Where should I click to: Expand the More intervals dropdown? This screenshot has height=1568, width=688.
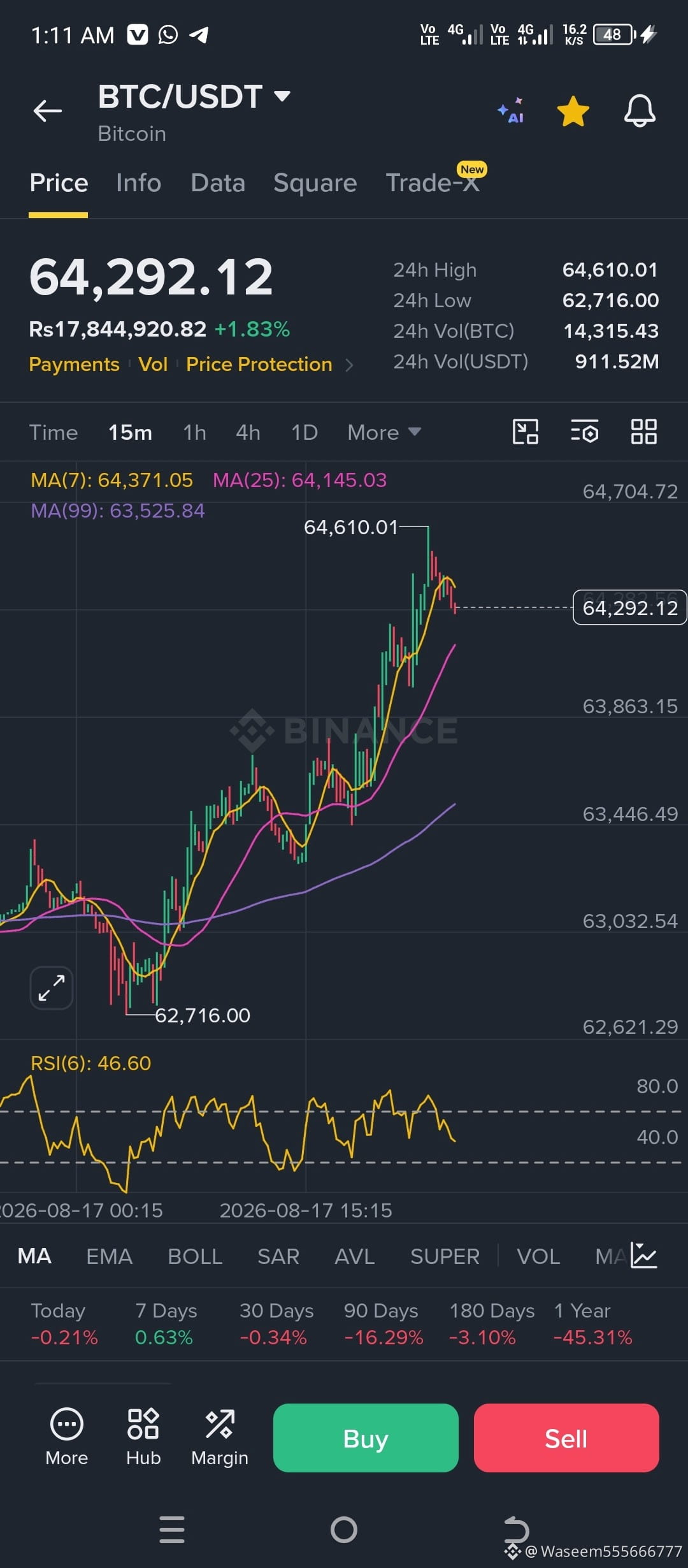pos(384,432)
